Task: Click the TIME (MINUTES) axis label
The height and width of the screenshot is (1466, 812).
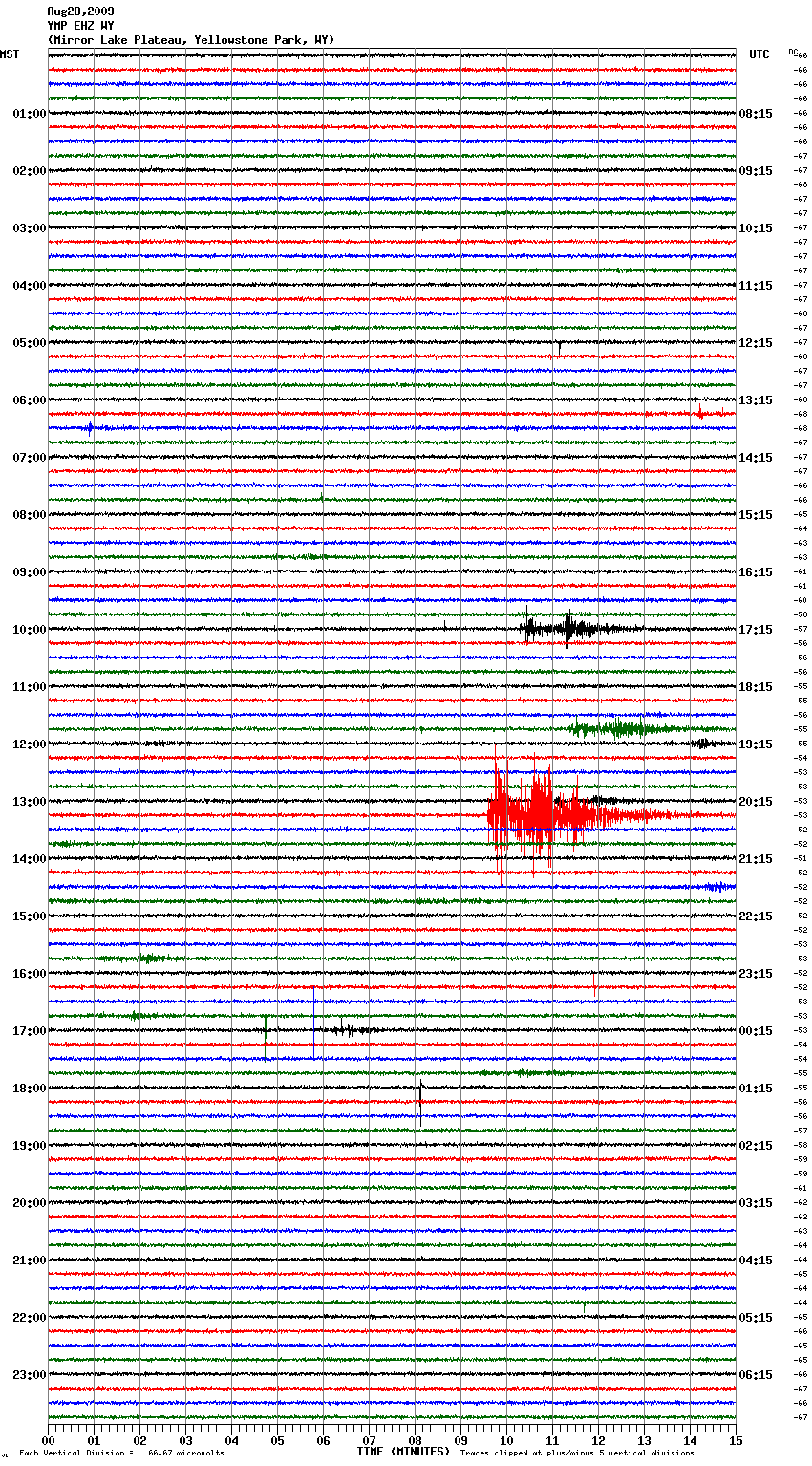Action: click(x=403, y=1452)
